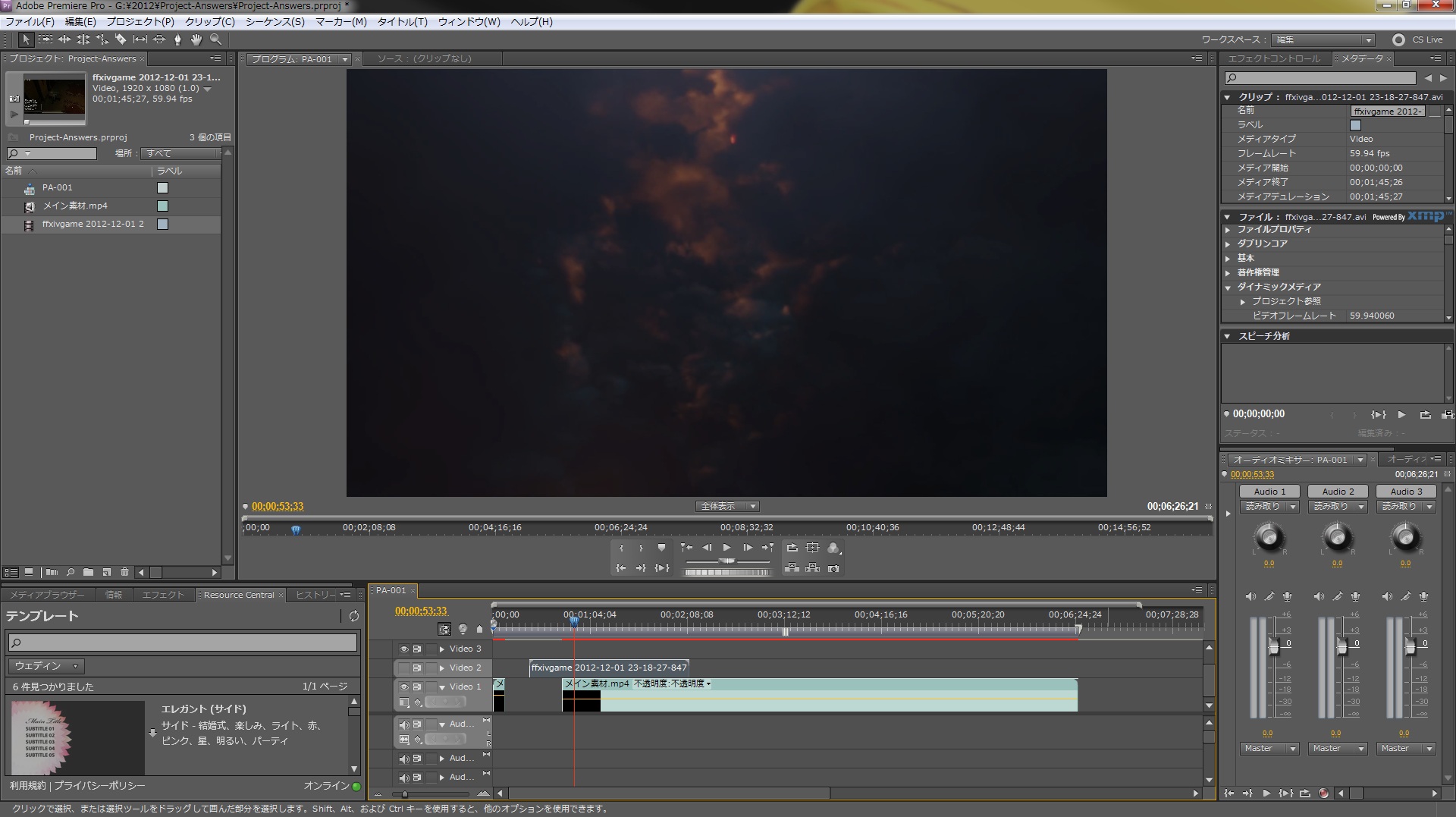Mute the Audio 1 mixer channel
The image size is (1456, 817).
tap(1250, 597)
